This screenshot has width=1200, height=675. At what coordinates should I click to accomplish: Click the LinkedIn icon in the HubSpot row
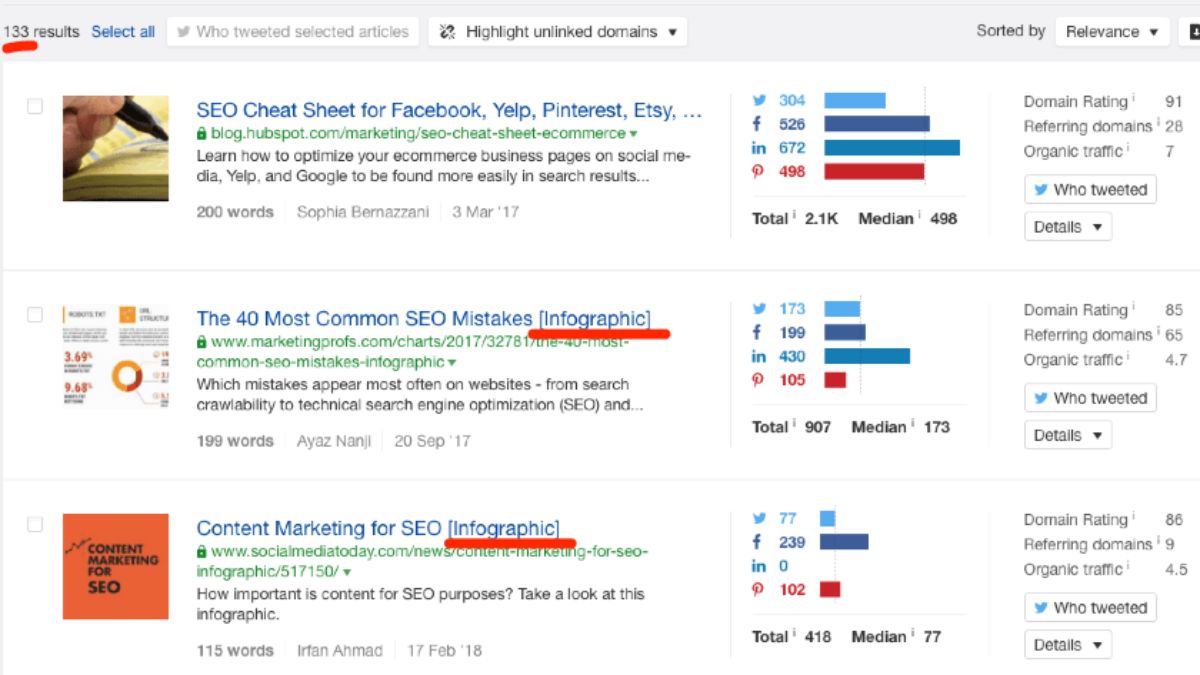pyautogui.click(x=759, y=148)
